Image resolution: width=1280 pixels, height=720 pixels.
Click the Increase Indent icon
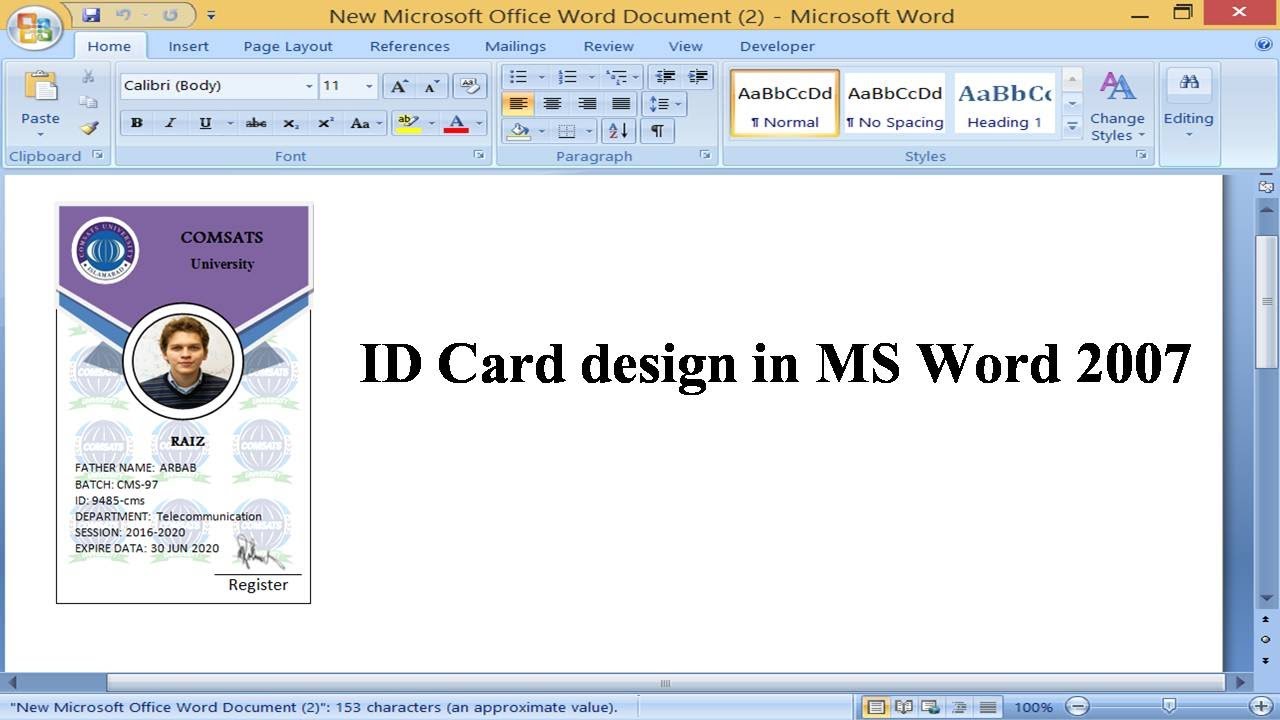(x=699, y=77)
